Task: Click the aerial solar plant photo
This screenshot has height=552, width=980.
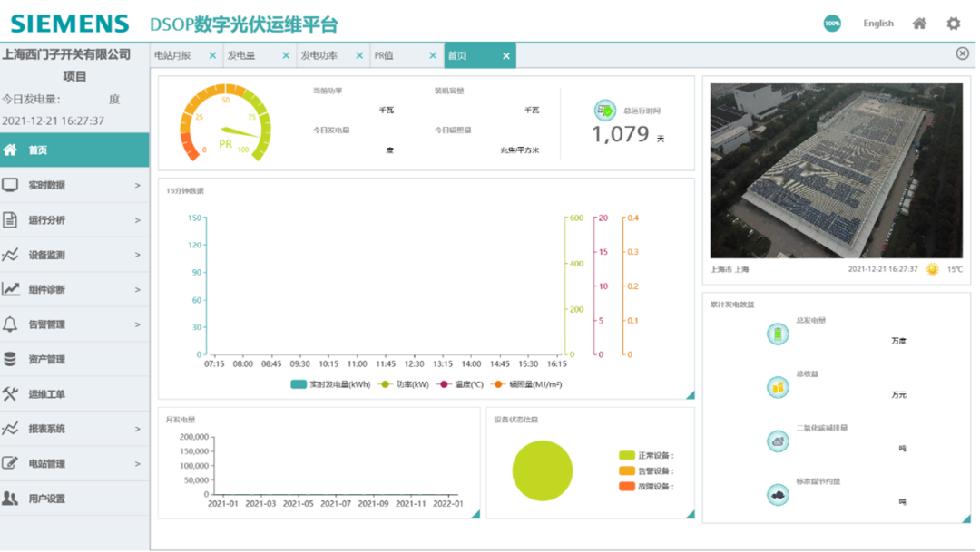Action: click(x=836, y=170)
